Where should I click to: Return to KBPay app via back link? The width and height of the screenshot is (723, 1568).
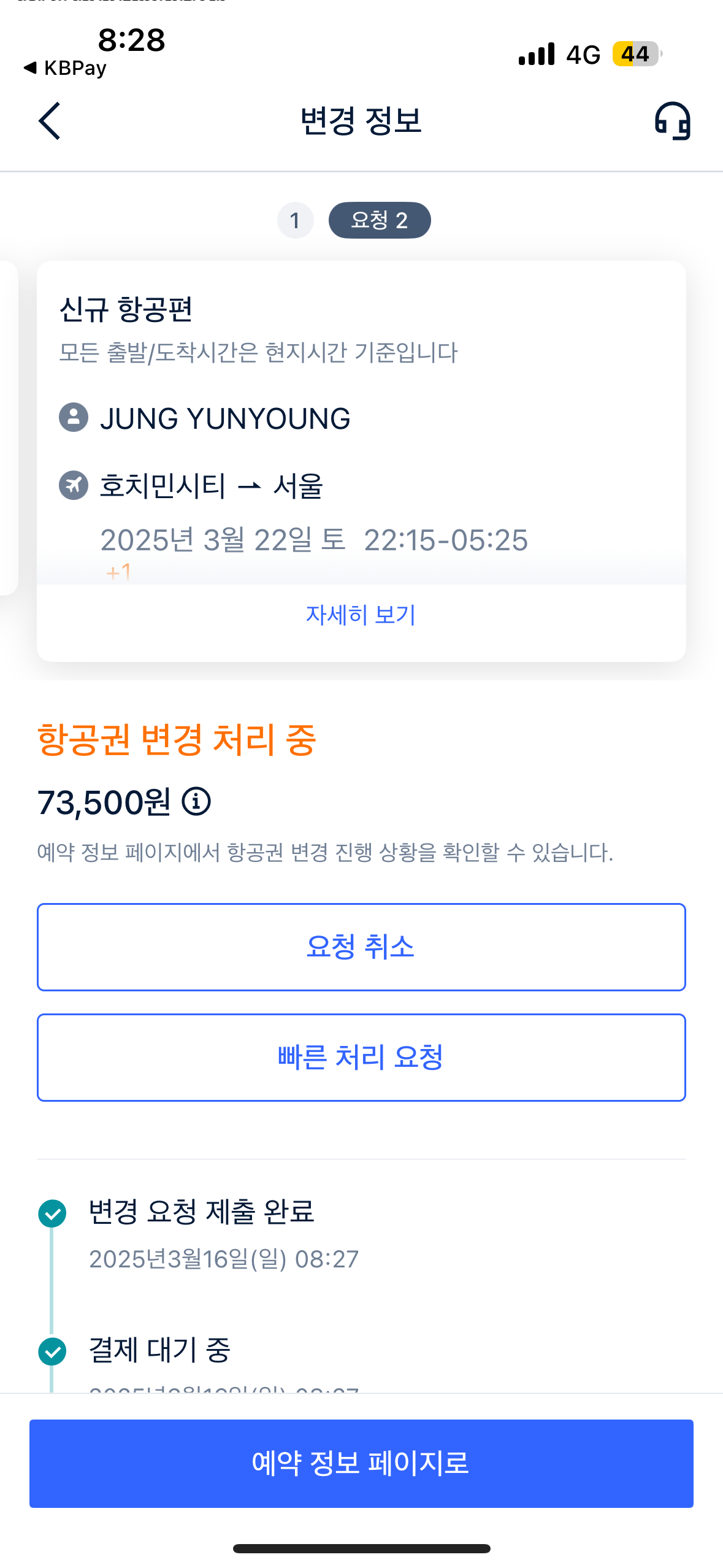[x=65, y=68]
